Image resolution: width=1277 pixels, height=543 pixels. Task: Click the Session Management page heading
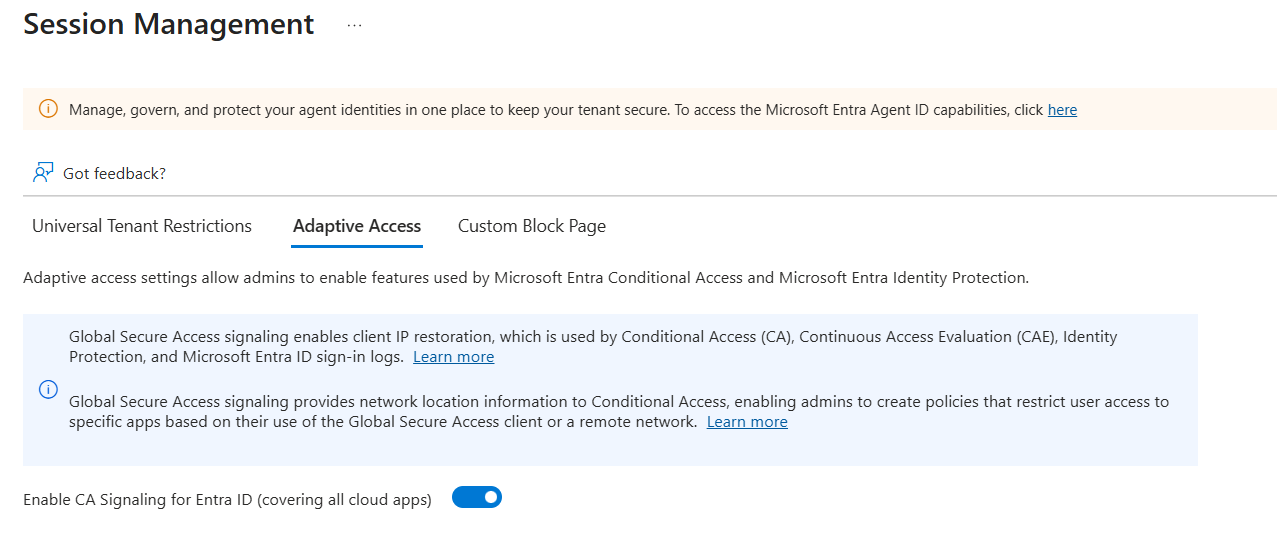tap(169, 24)
